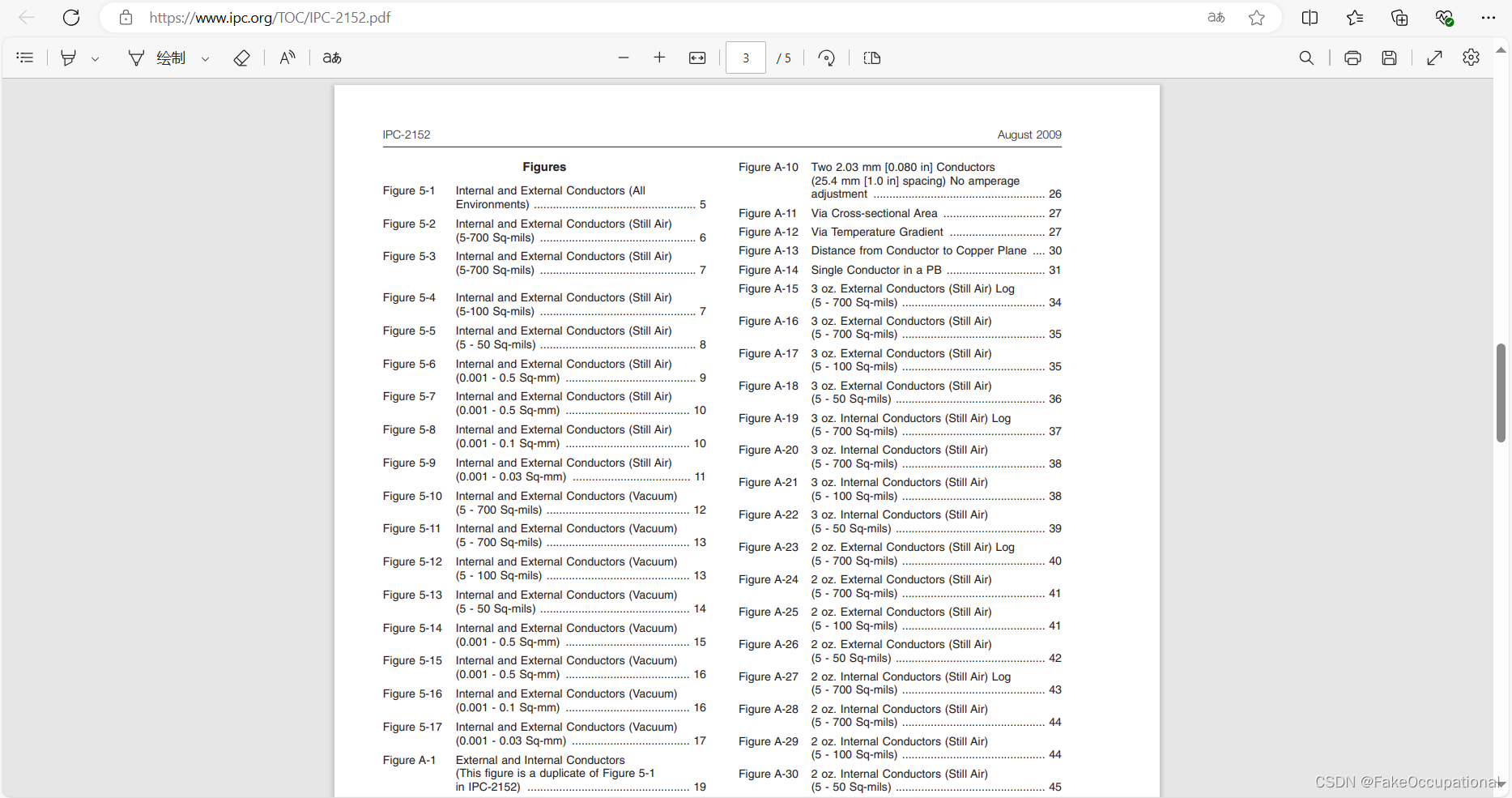The width and height of the screenshot is (1512, 798).
Task: Click 'Figure 5-17' entry label
Action: (x=412, y=727)
